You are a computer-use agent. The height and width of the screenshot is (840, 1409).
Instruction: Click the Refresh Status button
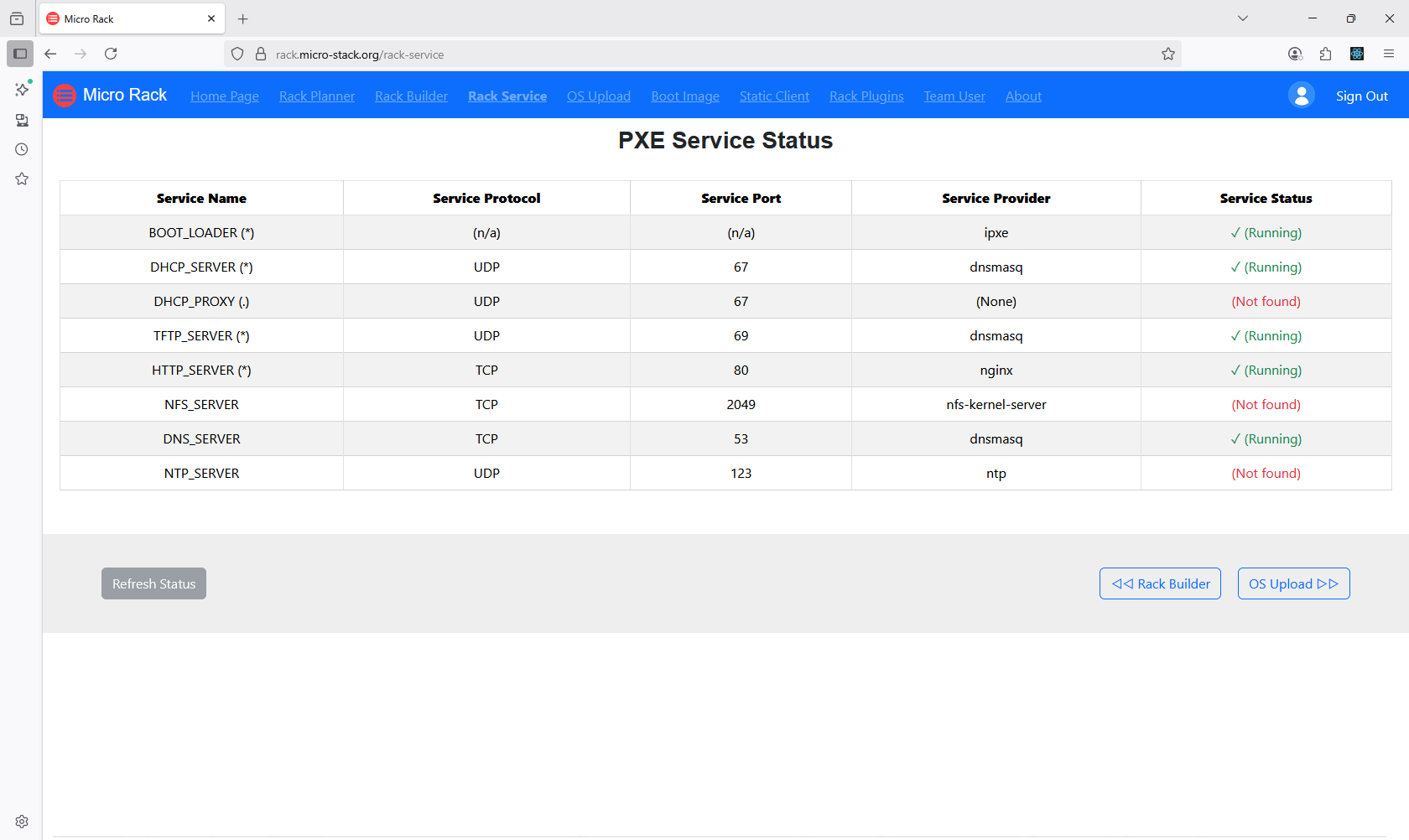(x=153, y=583)
